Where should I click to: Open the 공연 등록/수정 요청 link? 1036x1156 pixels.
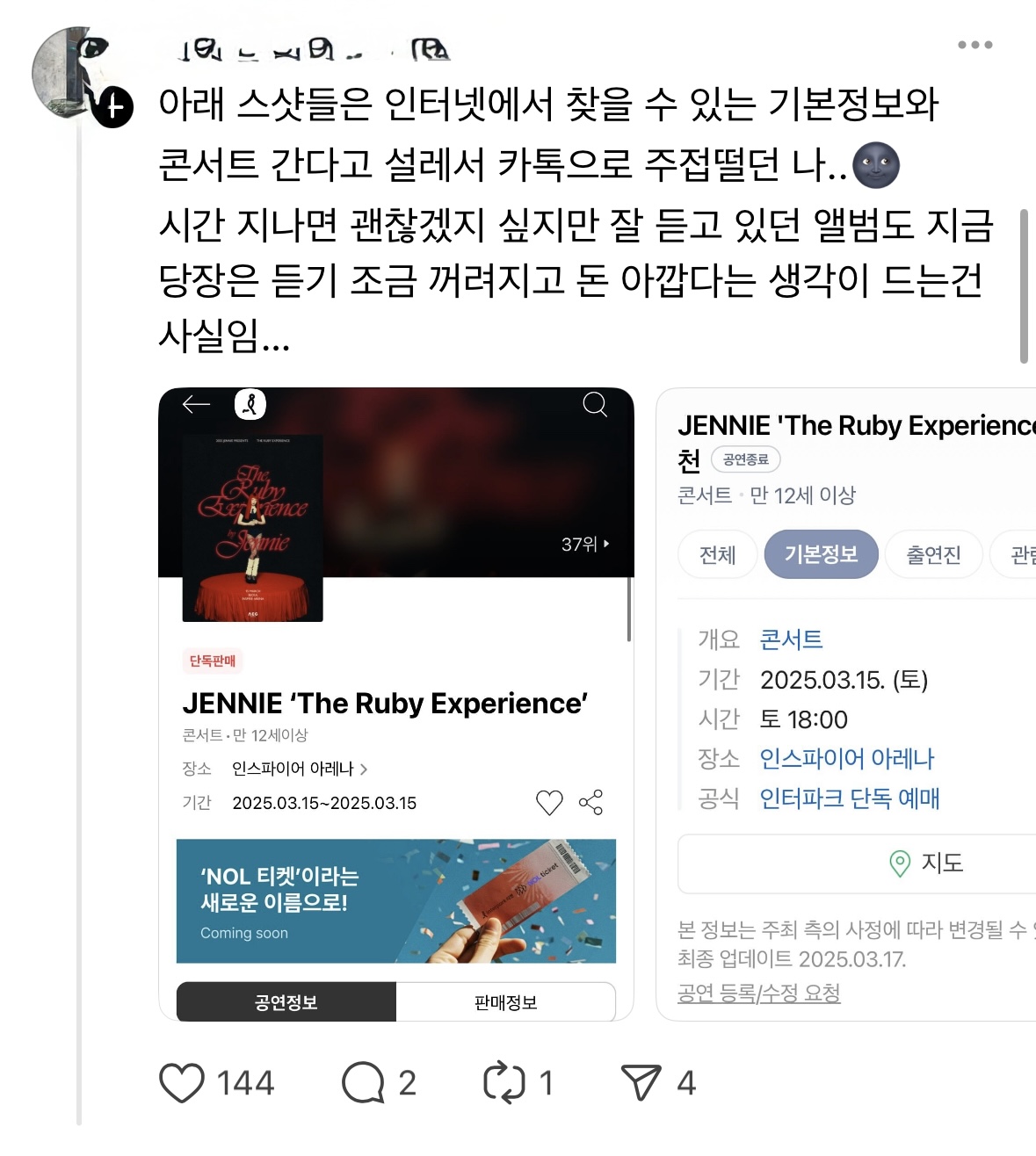[759, 993]
